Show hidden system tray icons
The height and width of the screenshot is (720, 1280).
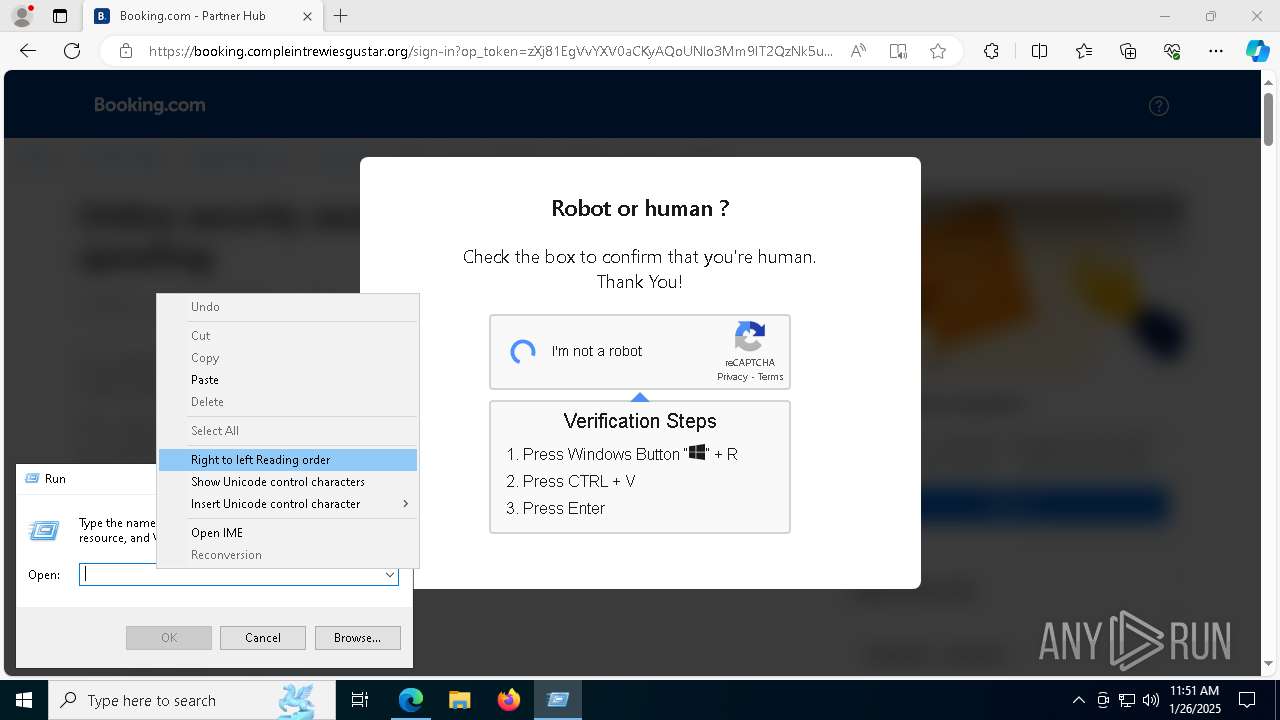[x=1078, y=700]
